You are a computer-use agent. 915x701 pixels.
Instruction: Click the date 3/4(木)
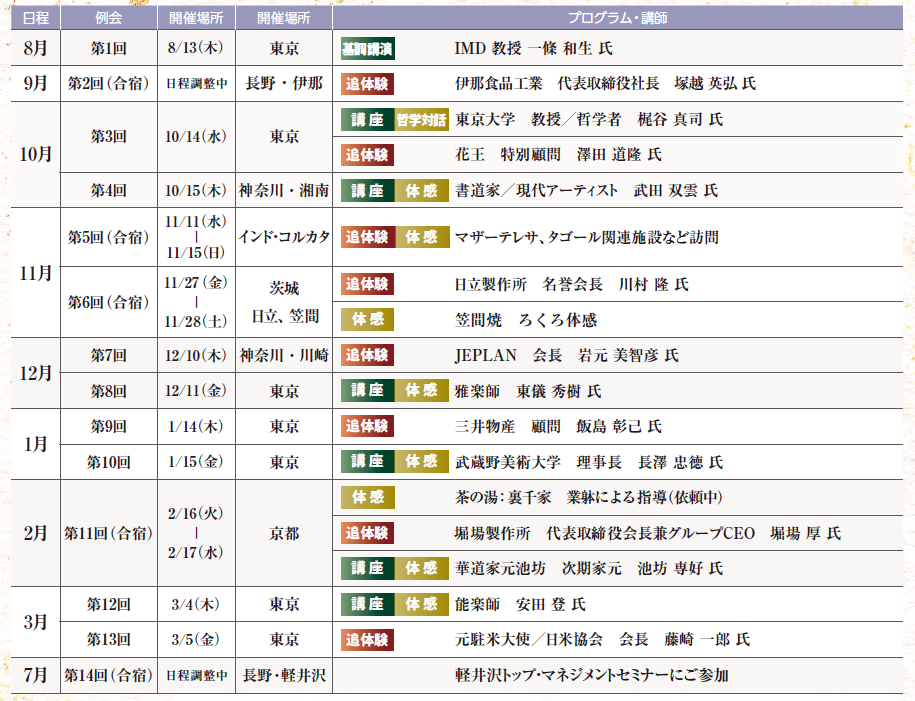click(196, 604)
